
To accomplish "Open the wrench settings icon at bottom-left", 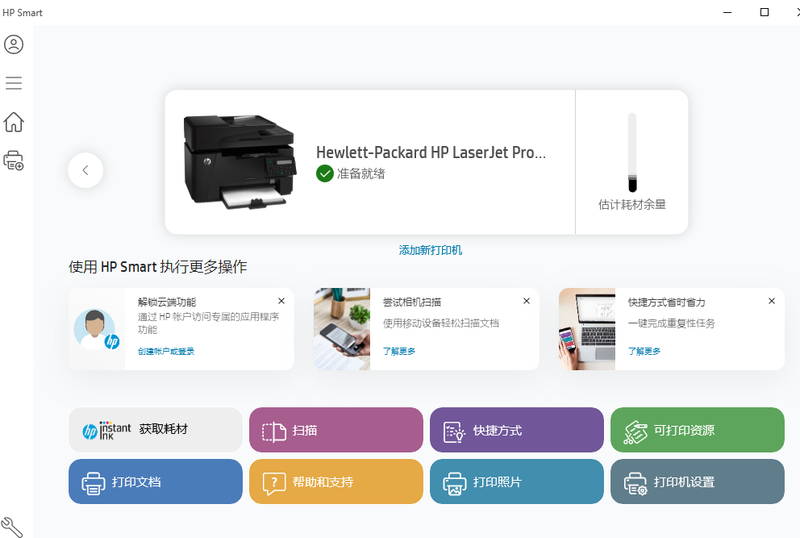I will pyautogui.click(x=12, y=526).
